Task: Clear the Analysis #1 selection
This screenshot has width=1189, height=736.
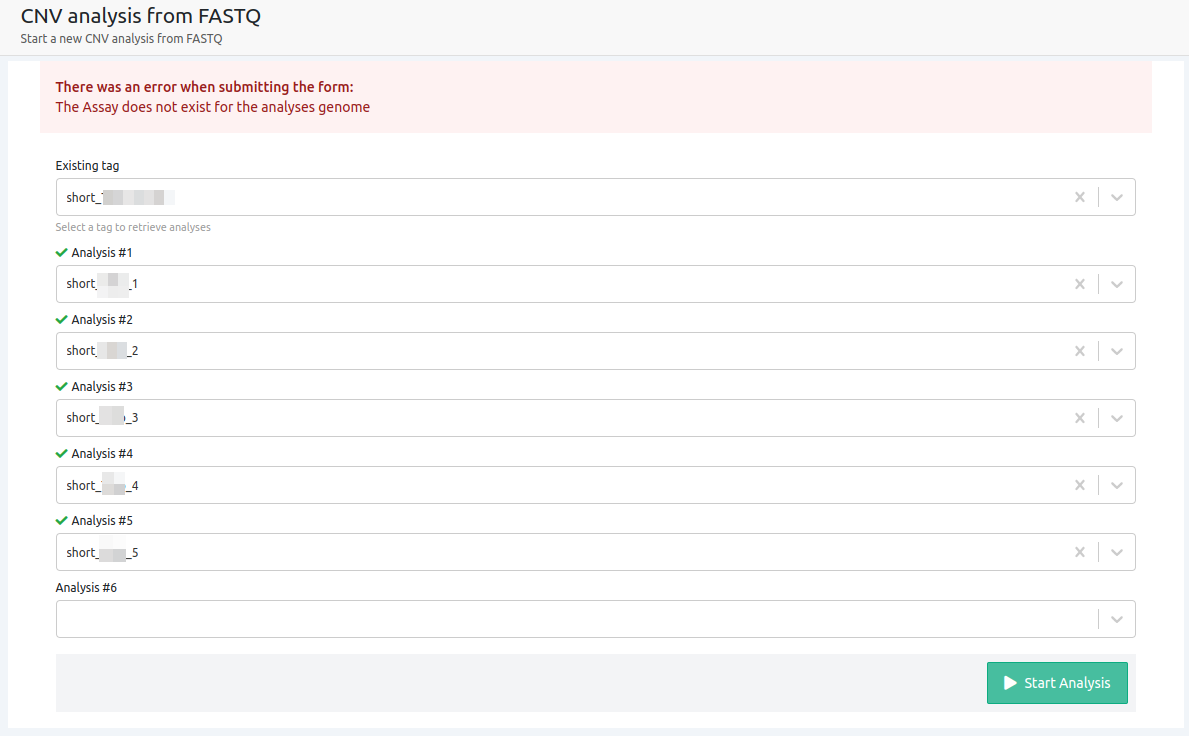Action: click(x=1079, y=284)
